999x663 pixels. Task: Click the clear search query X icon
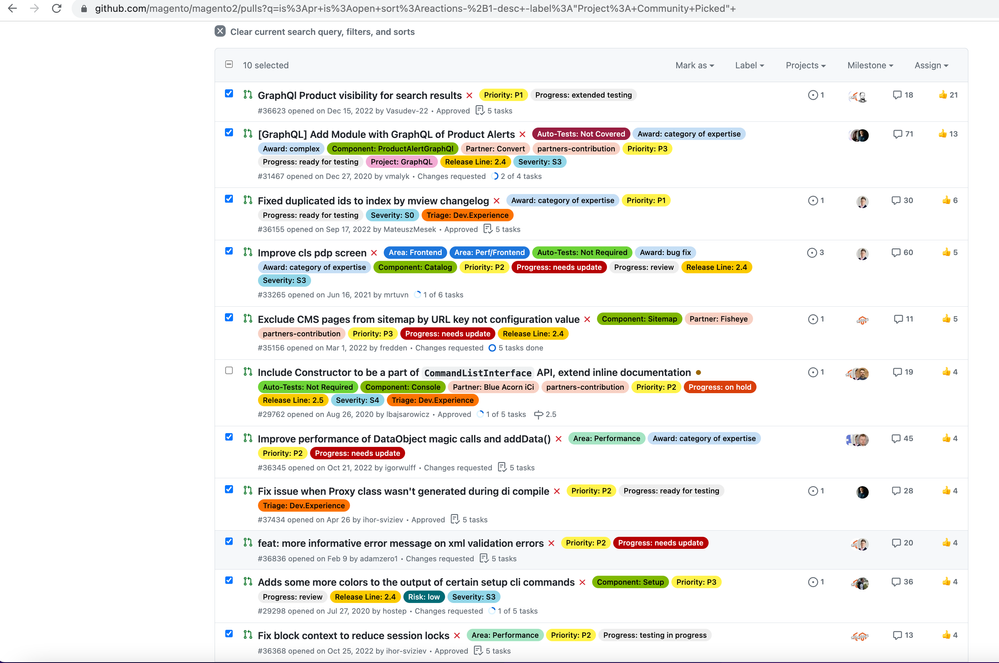tap(220, 32)
